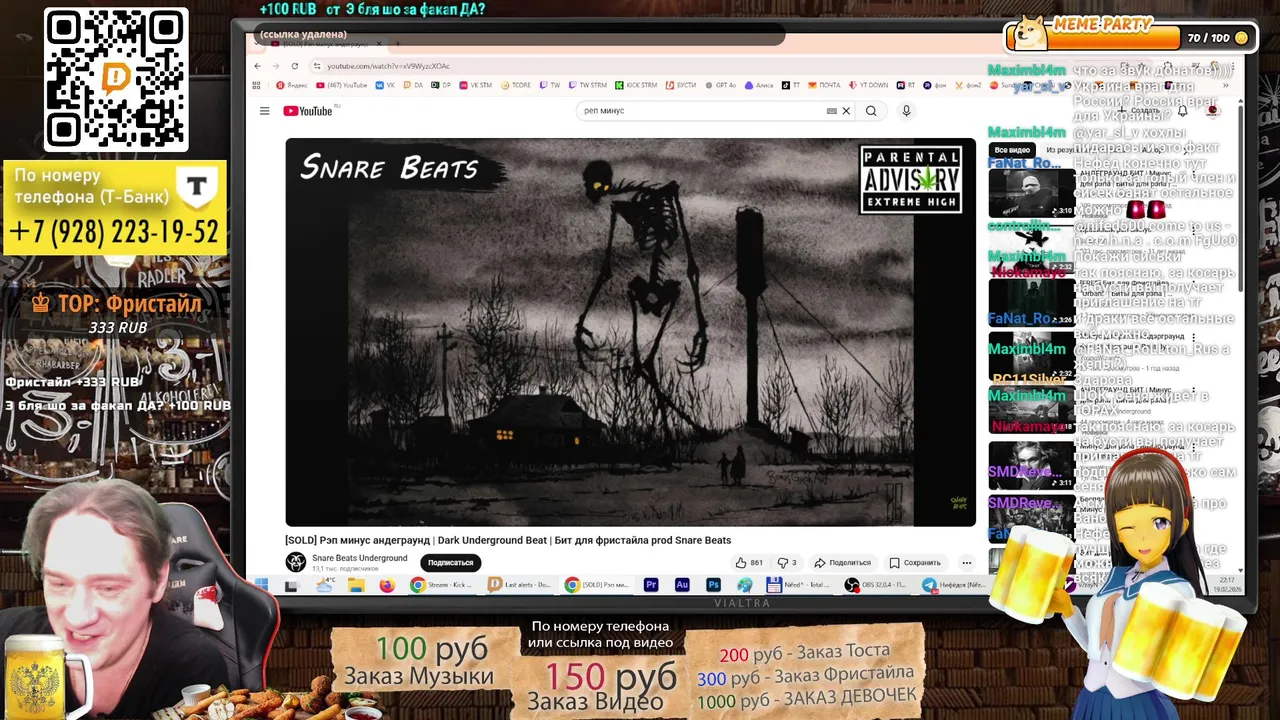Viewport: 1280px width, 720px height.
Task: Save the video with Сохранить
Action: coord(915,563)
